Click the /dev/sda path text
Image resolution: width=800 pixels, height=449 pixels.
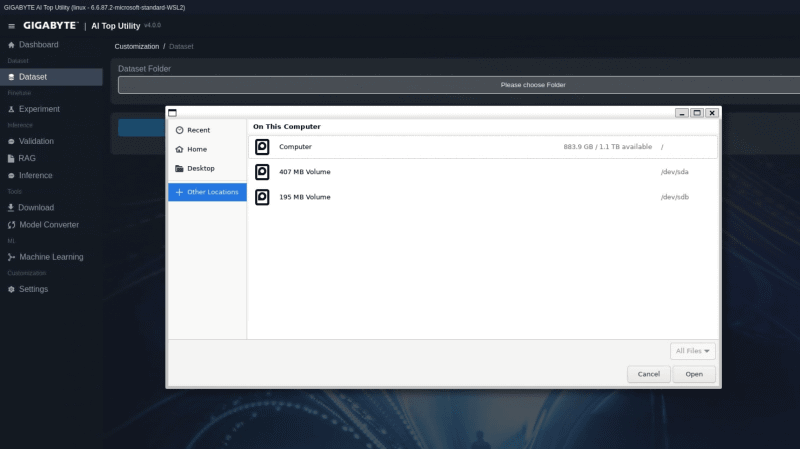point(674,172)
